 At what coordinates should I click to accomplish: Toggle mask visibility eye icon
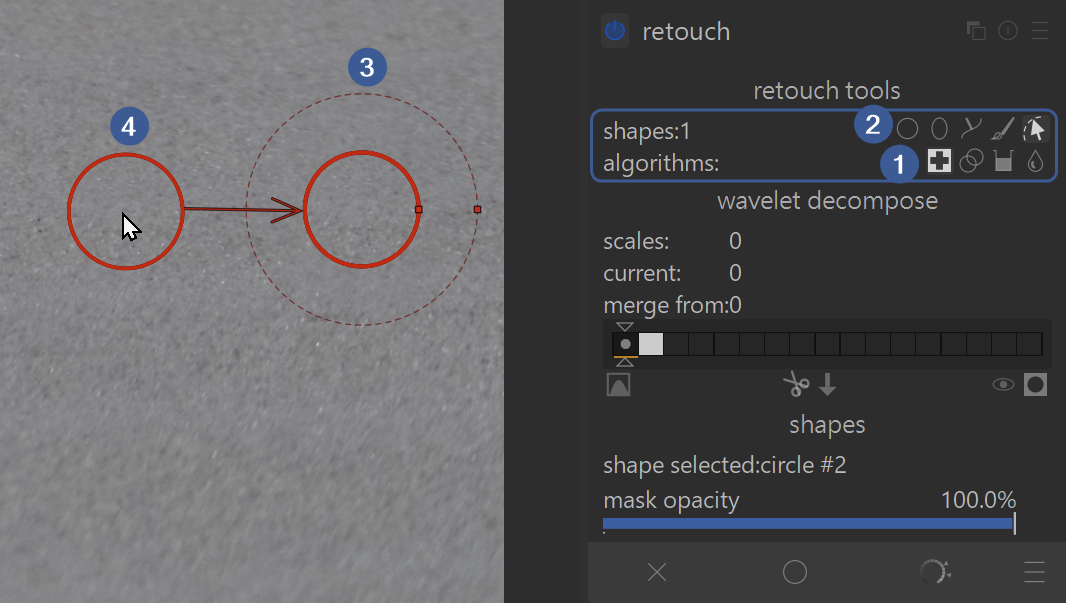coord(1003,385)
